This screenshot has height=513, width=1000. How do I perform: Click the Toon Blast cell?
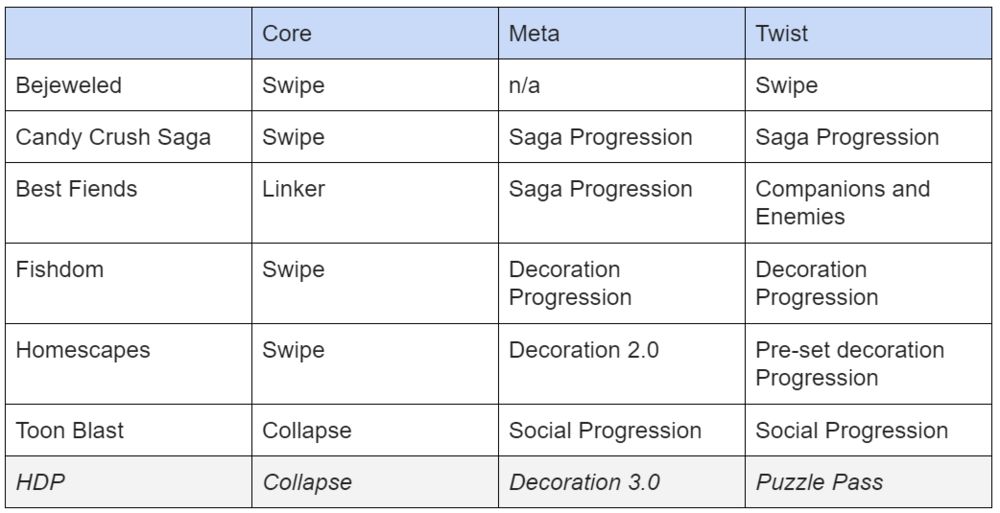pyautogui.click(x=128, y=430)
